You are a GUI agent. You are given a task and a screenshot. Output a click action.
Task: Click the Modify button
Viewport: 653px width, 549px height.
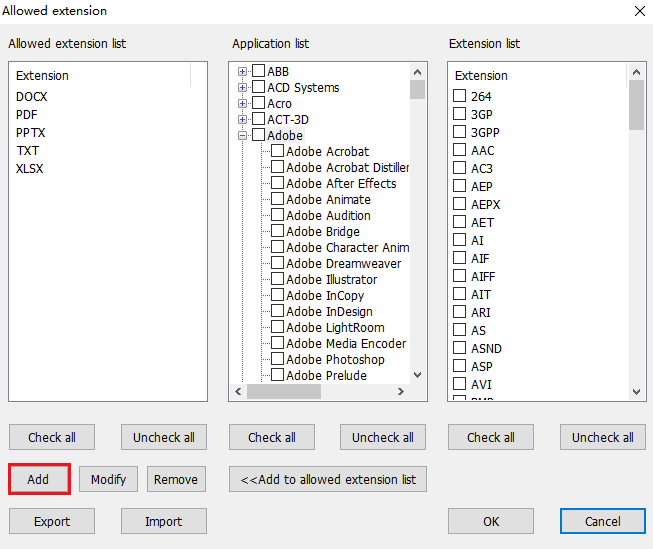[x=108, y=479]
